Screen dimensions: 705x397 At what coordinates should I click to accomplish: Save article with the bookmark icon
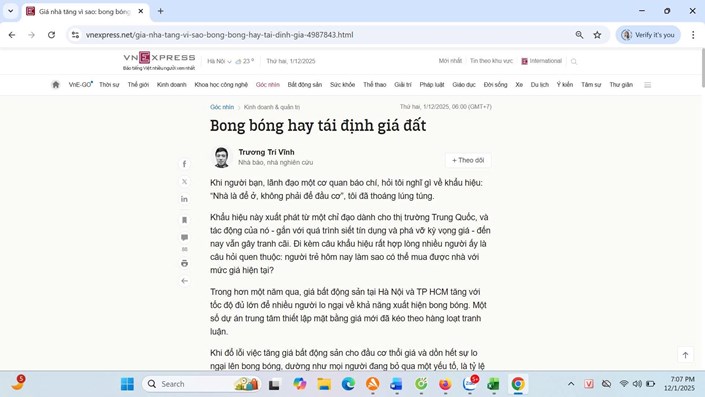pos(184,220)
